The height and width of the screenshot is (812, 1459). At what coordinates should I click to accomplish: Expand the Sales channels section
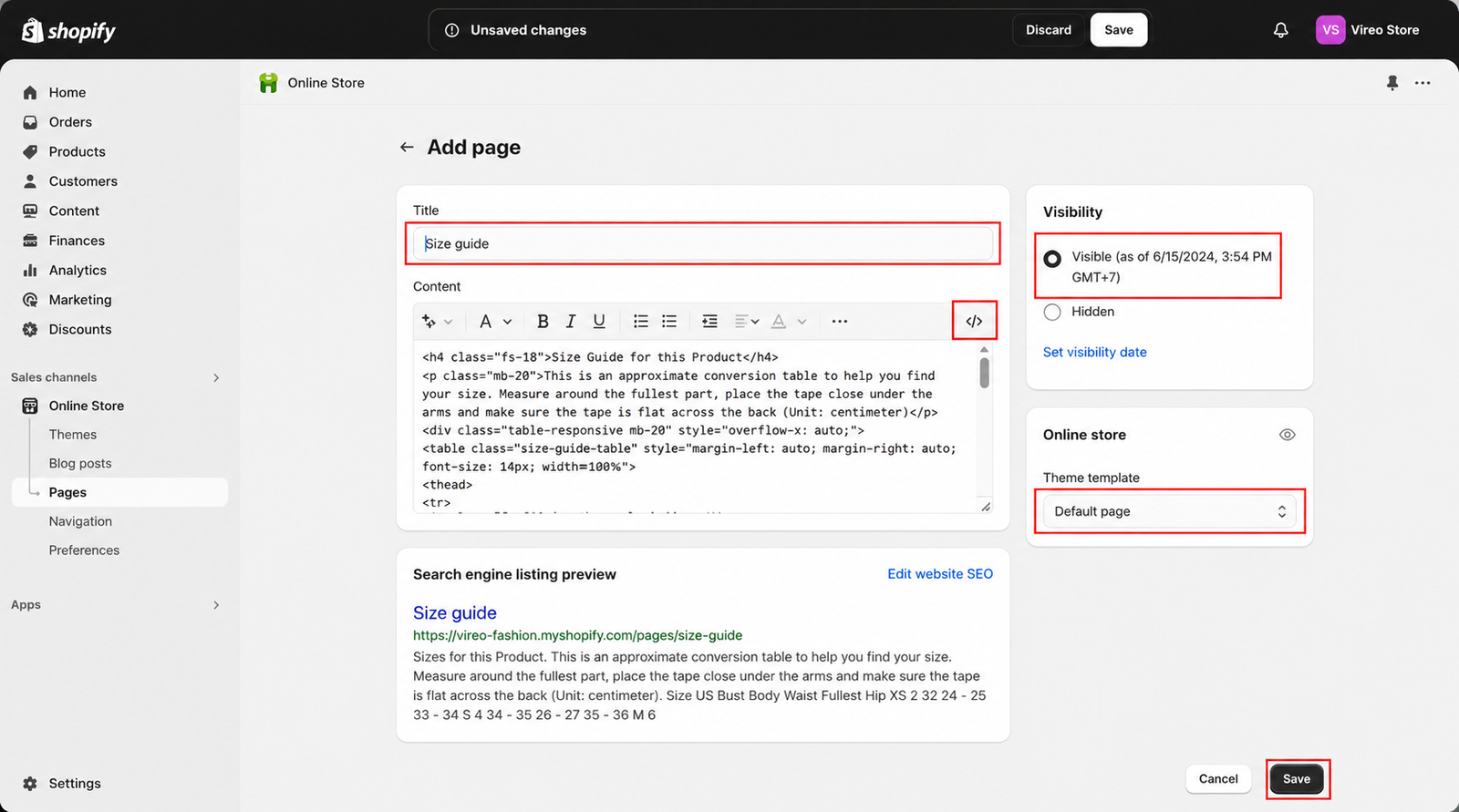[x=216, y=377]
